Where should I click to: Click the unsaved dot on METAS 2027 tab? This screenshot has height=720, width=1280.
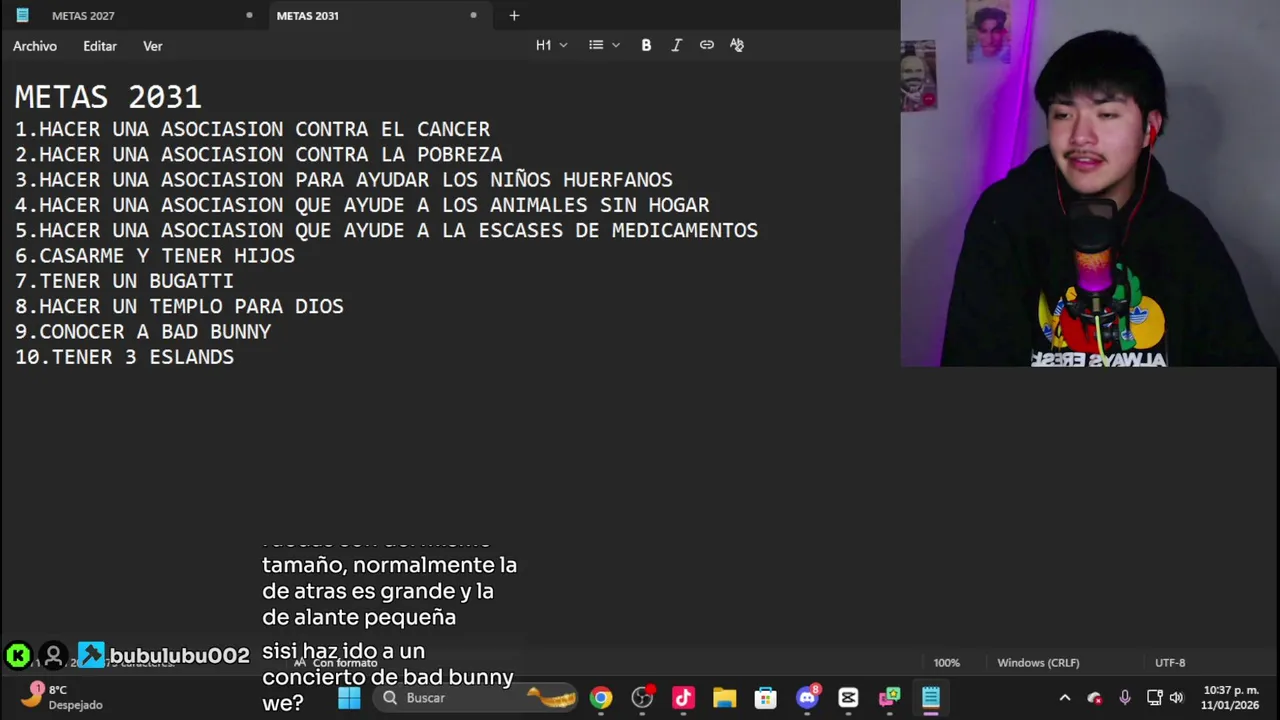249,16
